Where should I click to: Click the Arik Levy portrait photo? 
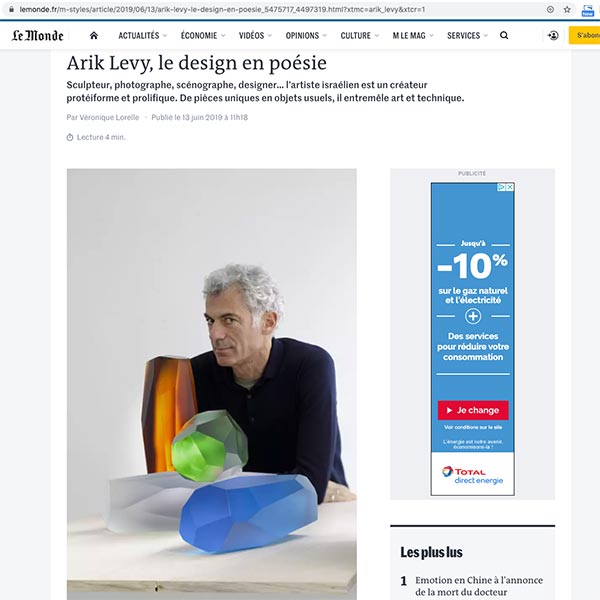pos(212,384)
